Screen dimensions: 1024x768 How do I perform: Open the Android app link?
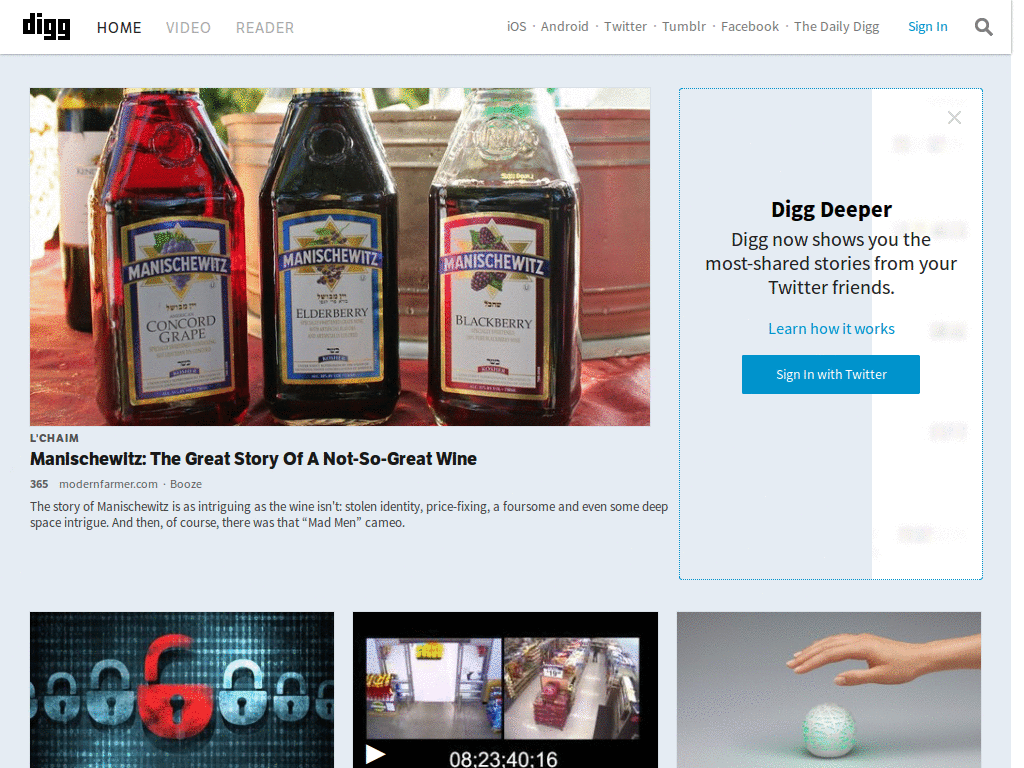pyautogui.click(x=564, y=27)
